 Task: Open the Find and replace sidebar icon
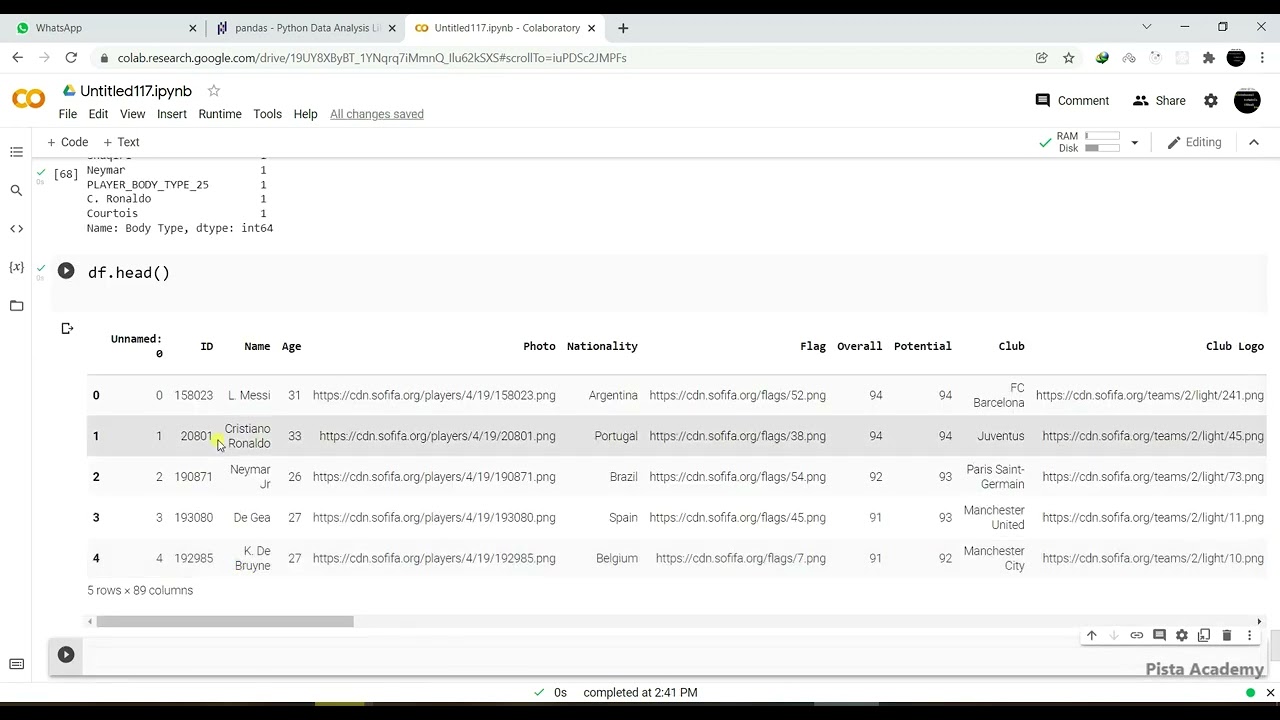(16, 190)
